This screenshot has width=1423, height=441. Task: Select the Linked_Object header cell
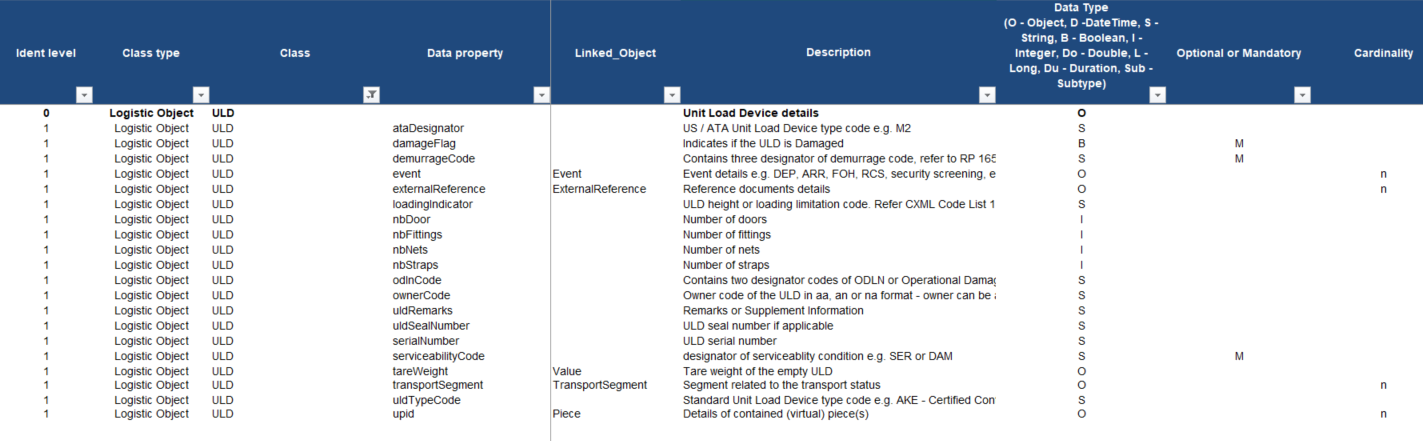(615, 53)
